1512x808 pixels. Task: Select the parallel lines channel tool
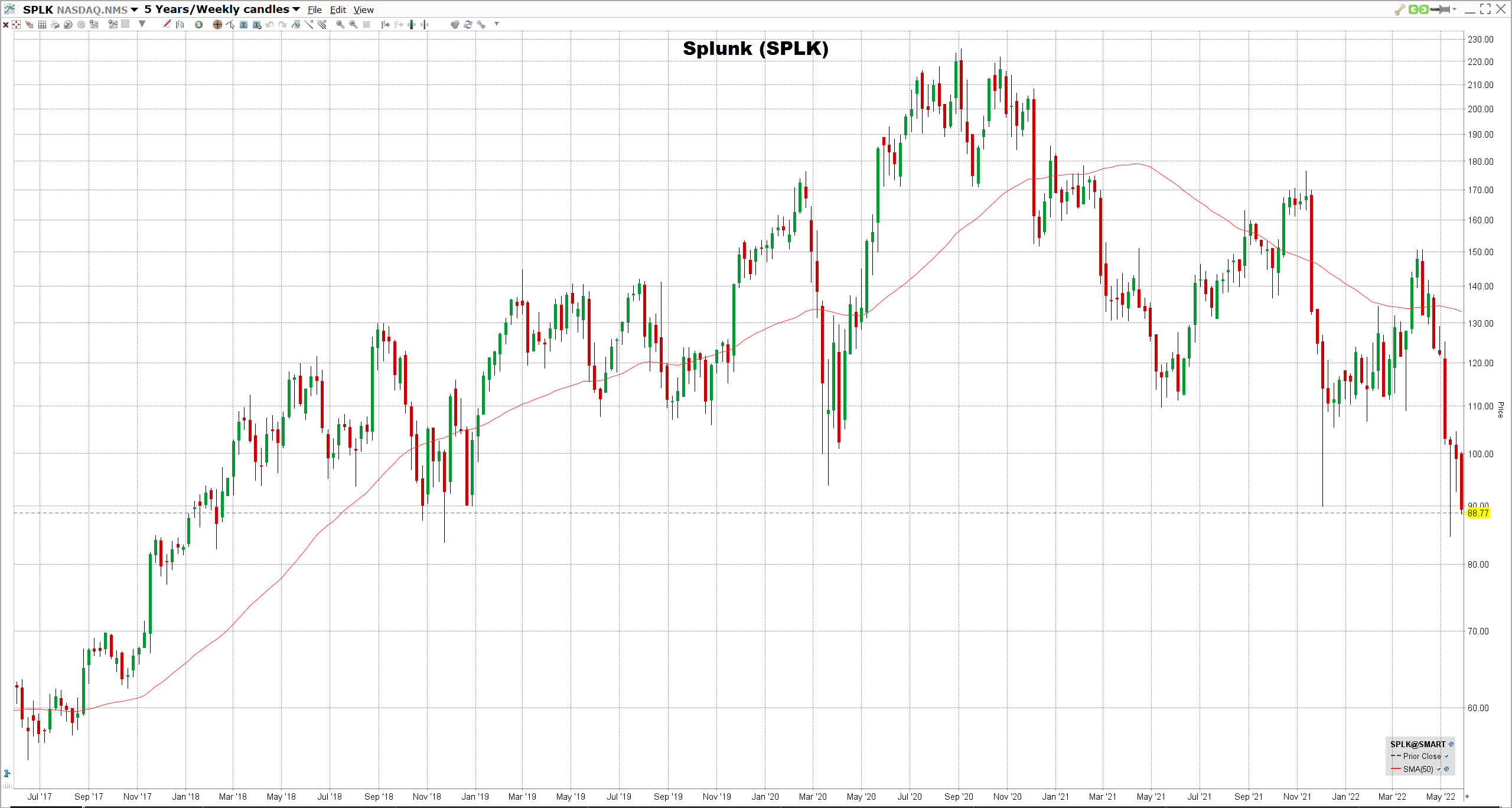click(321, 24)
